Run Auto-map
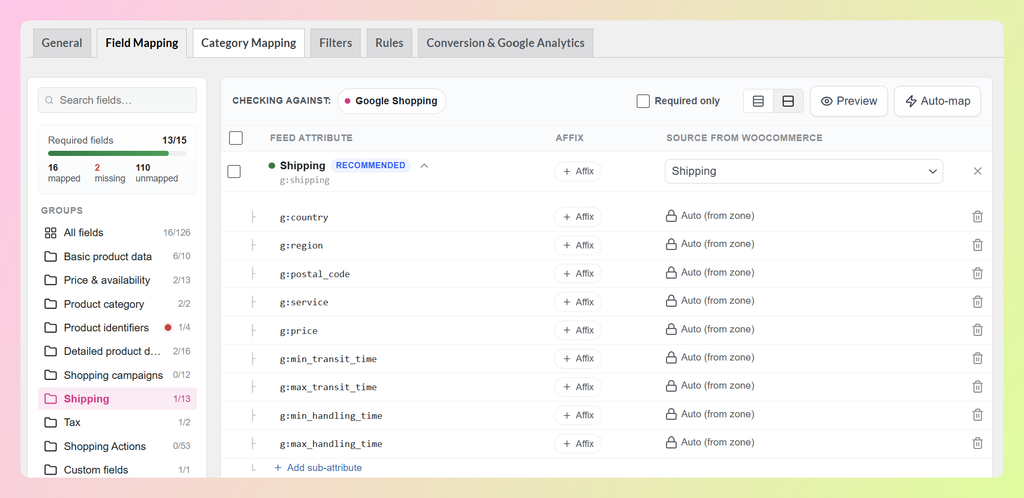Viewport: 1024px width, 498px height. pos(937,101)
